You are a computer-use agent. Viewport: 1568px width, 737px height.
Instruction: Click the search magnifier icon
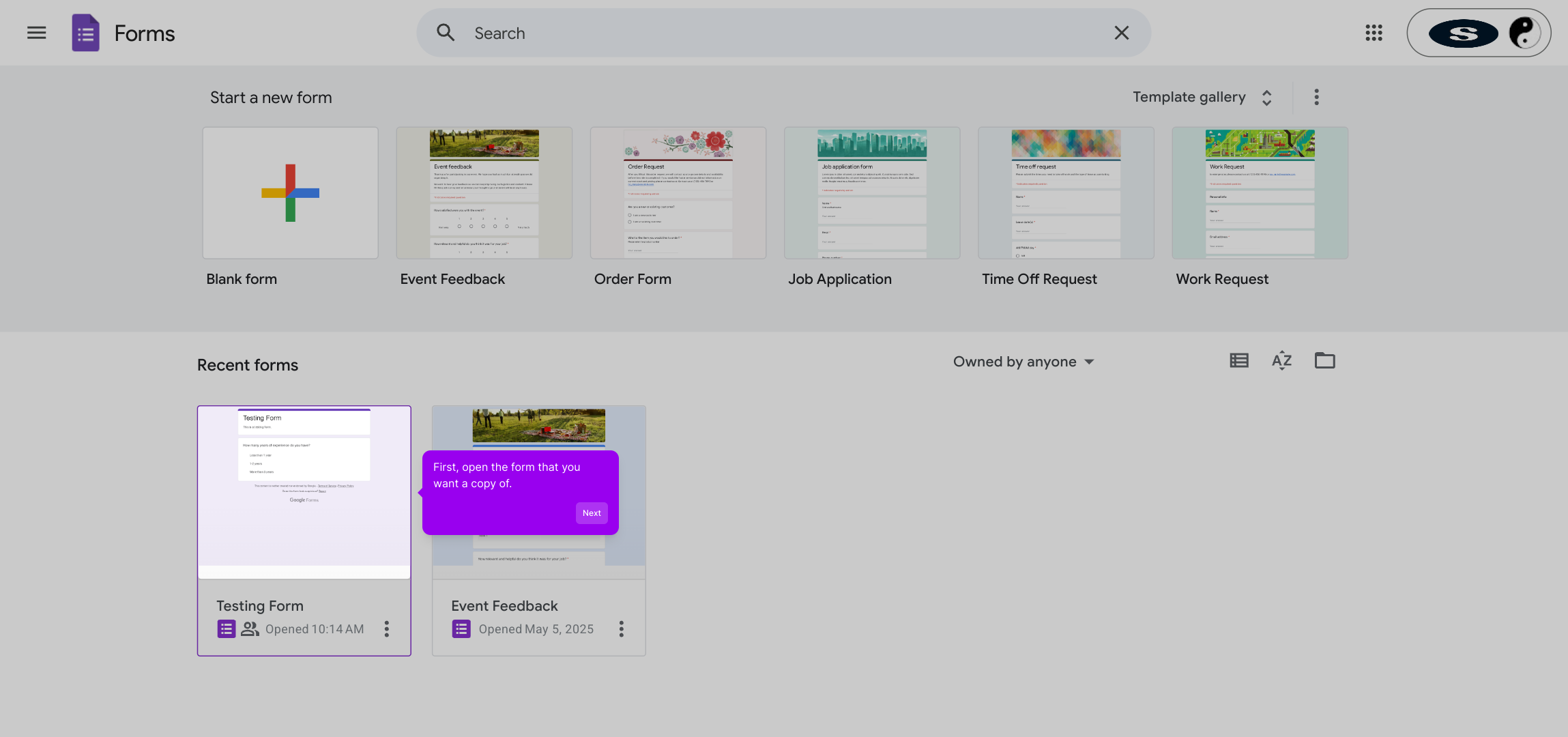pos(446,33)
